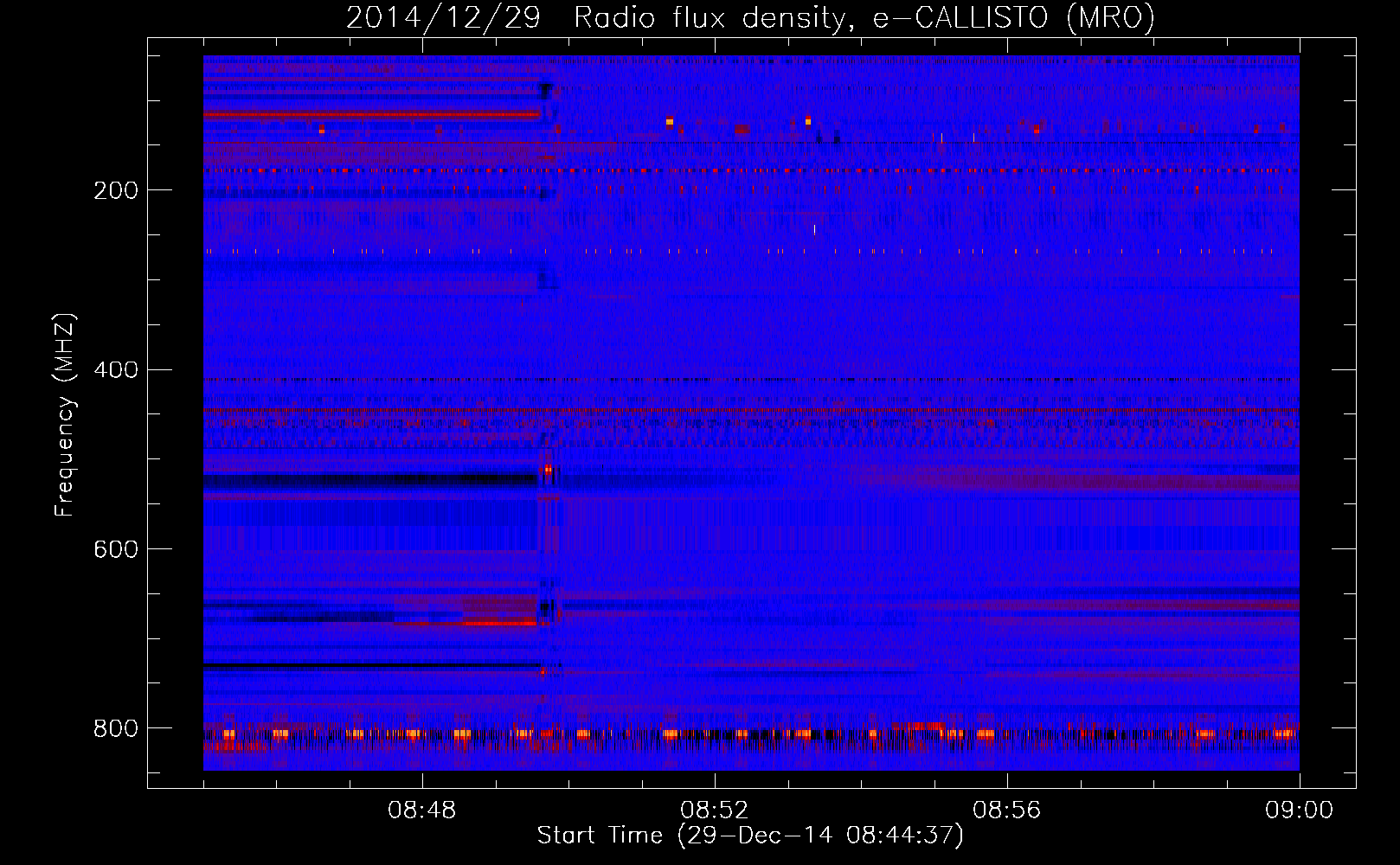Click the 'Start Time (29-Dec-14 08:44:37)' label
Image resolution: width=1400 pixels, height=865 pixels.
(x=750, y=836)
